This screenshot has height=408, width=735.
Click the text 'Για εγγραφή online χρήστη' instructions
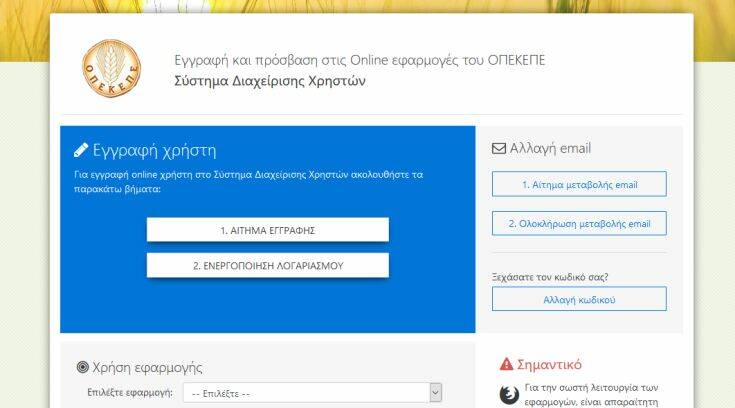point(248,181)
